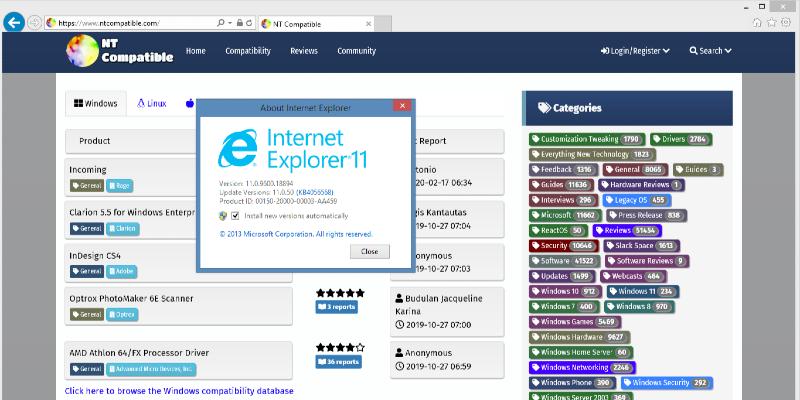
Task: Select the Legacy OS category tag
Action: pyautogui.click(x=637, y=200)
